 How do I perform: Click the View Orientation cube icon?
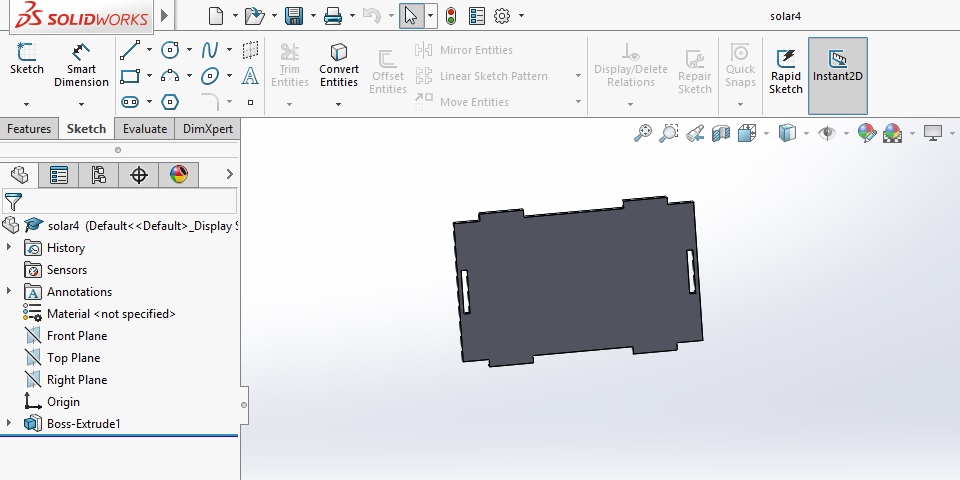coord(747,133)
